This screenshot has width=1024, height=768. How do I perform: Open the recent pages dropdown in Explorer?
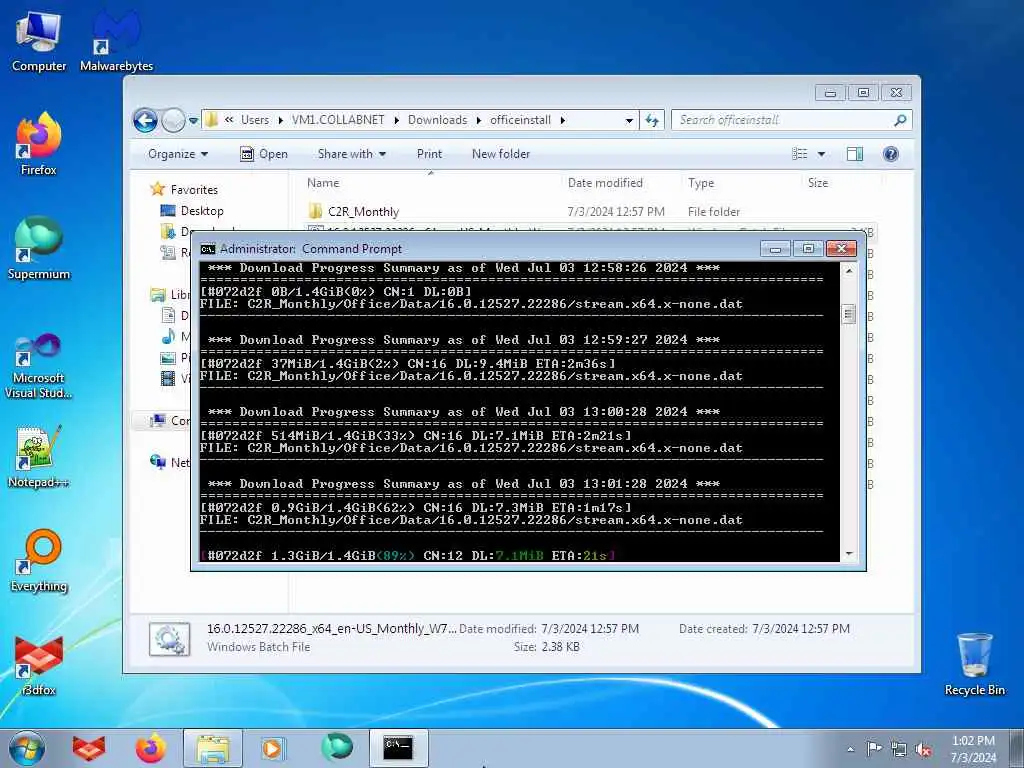[193, 121]
